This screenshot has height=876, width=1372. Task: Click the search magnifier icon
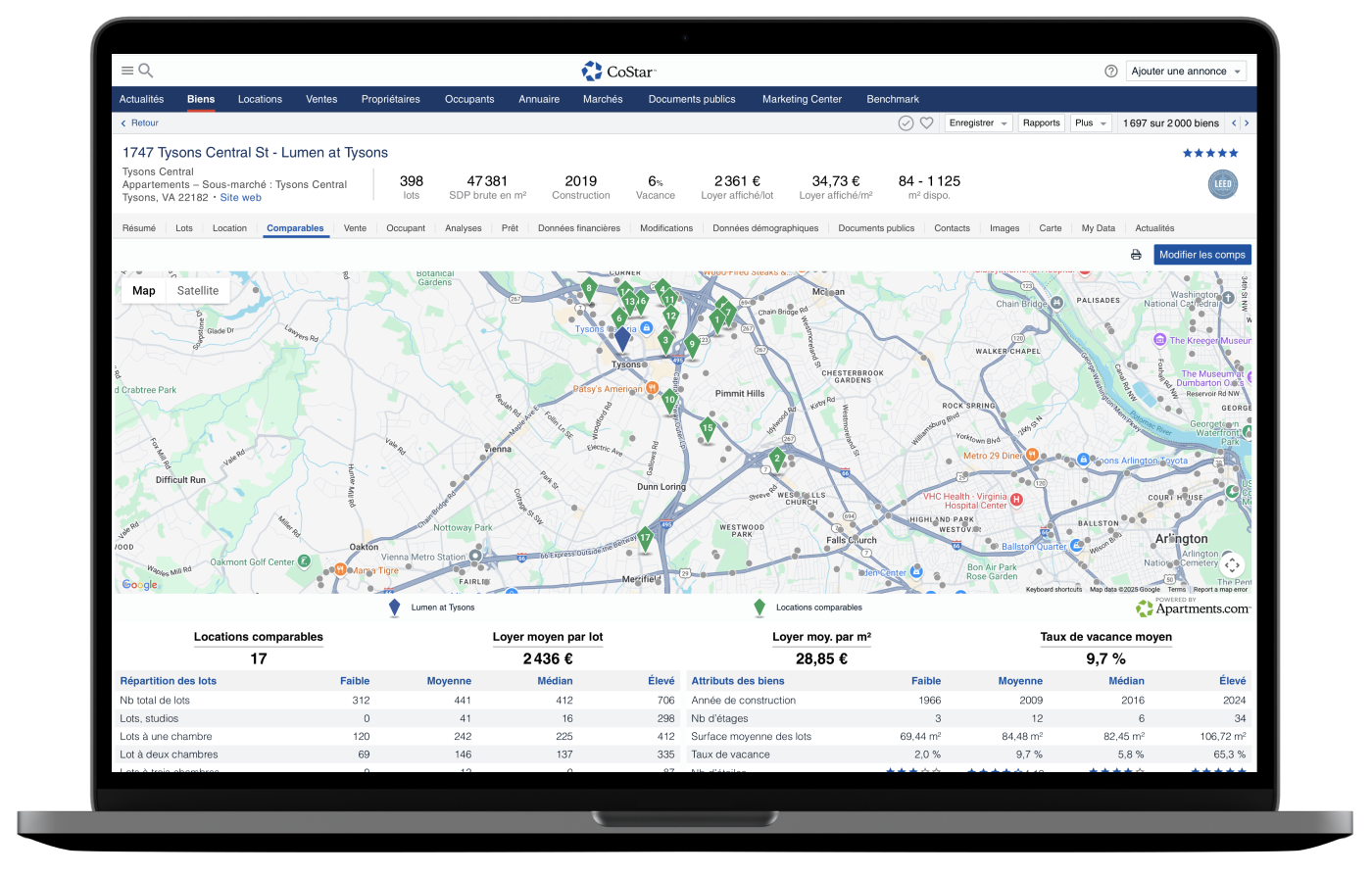pos(146,71)
